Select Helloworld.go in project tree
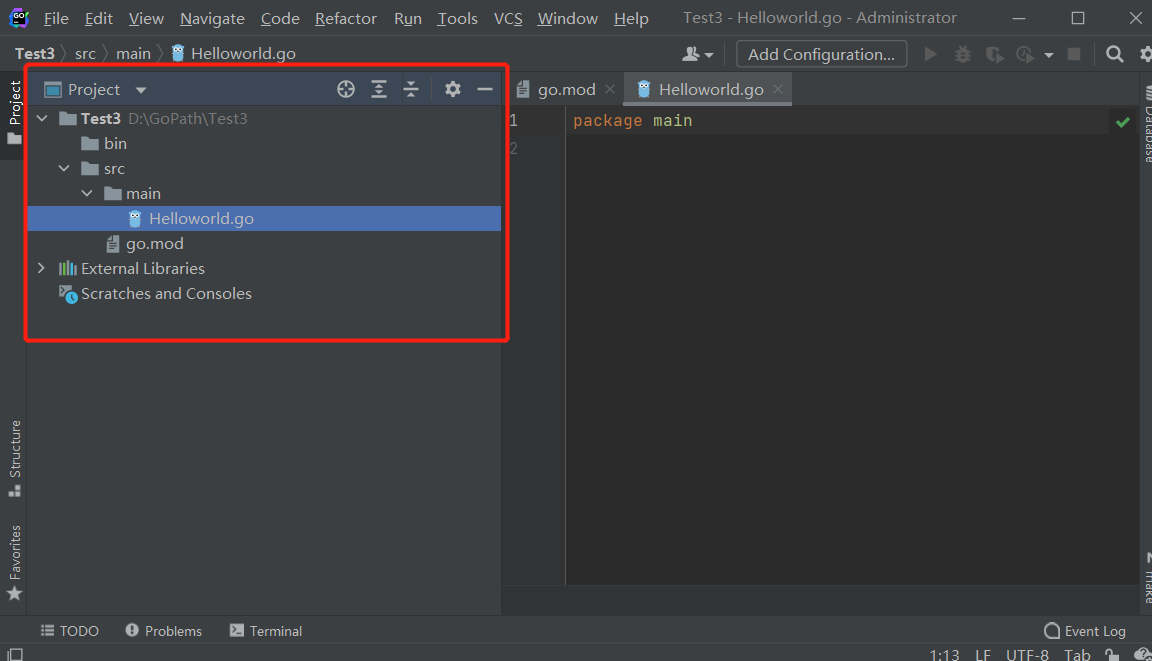This screenshot has width=1152, height=661. point(264,218)
